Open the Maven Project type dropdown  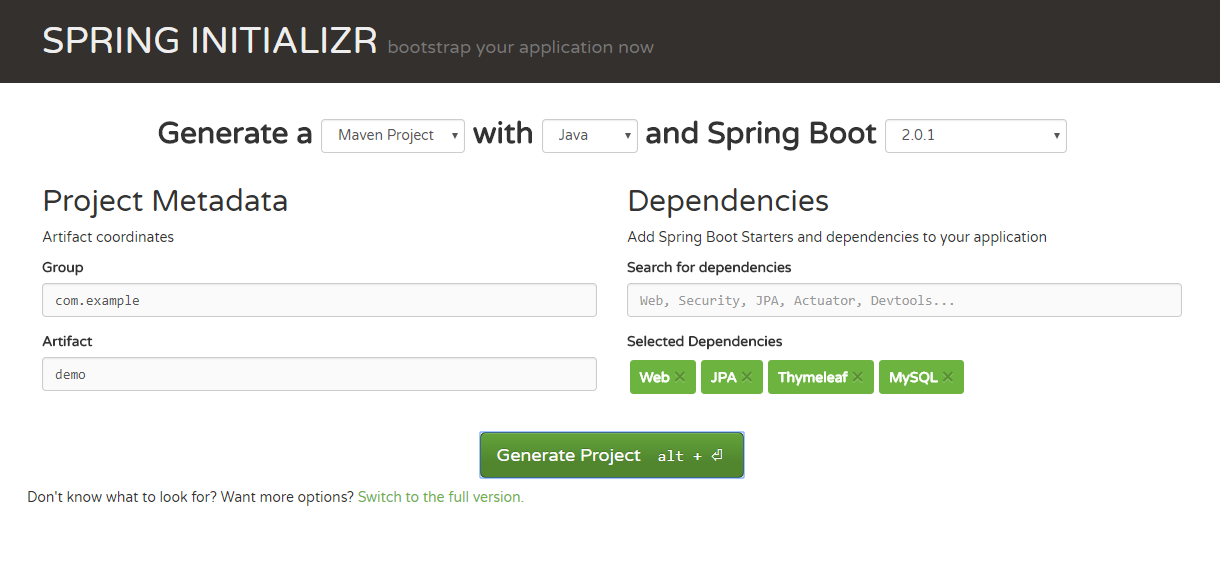click(x=393, y=135)
